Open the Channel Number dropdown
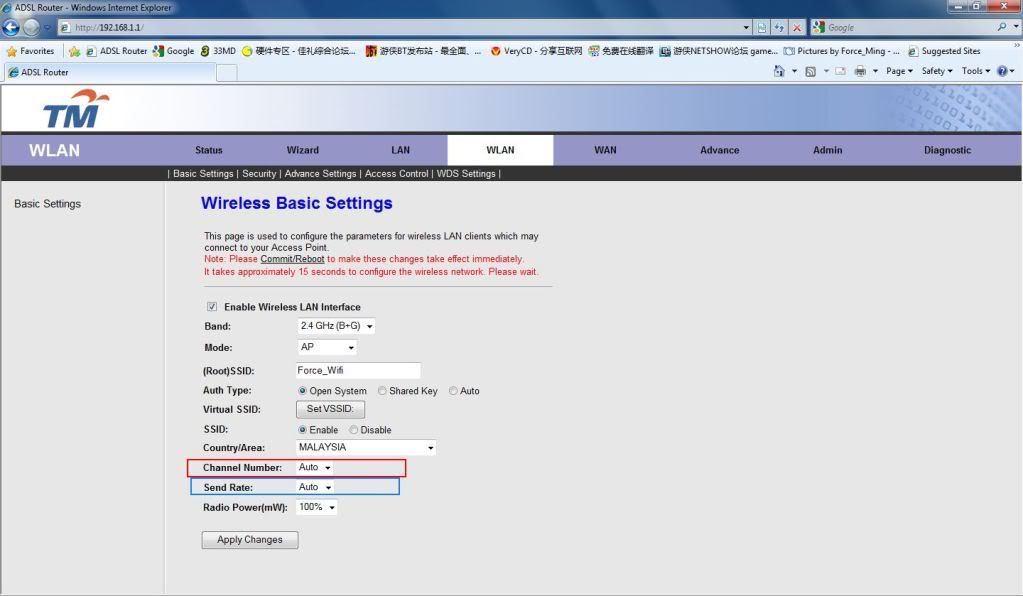Image resolution: width=1023 pixels, height=596 pixels. (x=315, y=468)
